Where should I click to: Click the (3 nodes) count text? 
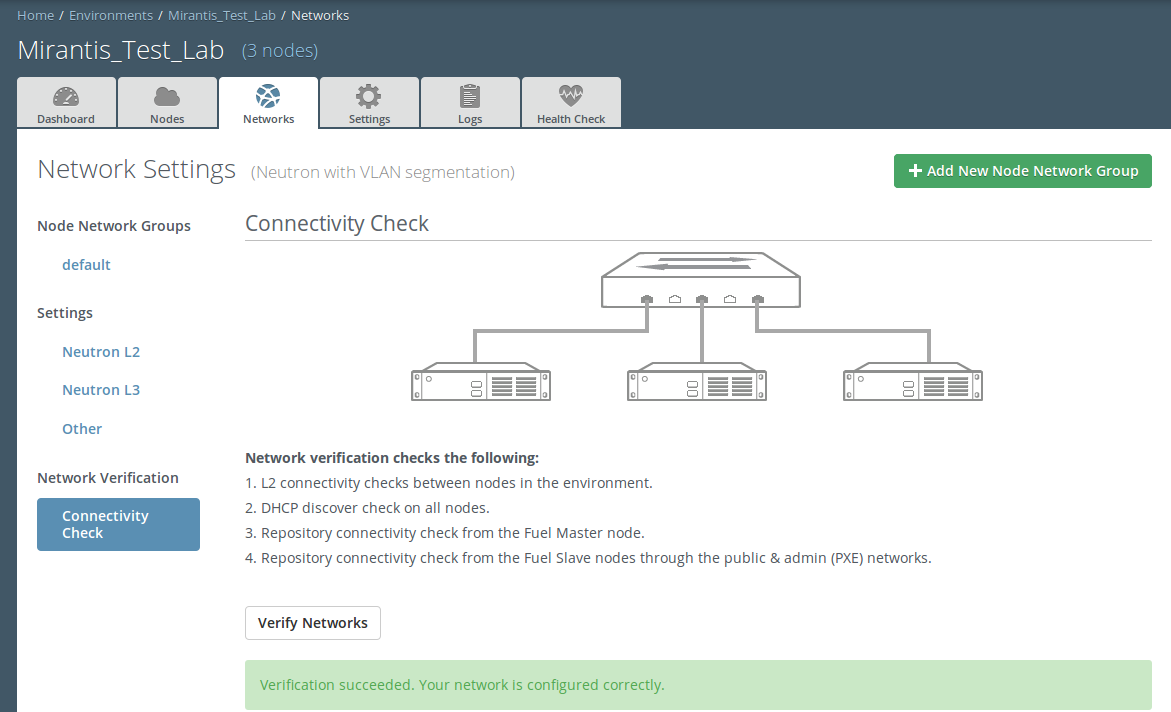[x=280, y=51]
